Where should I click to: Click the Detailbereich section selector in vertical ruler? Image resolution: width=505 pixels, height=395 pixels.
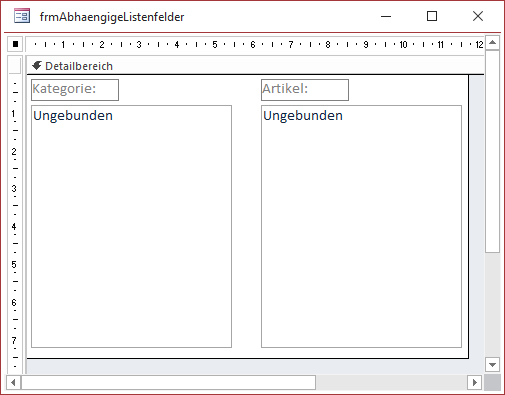point(15,65)
